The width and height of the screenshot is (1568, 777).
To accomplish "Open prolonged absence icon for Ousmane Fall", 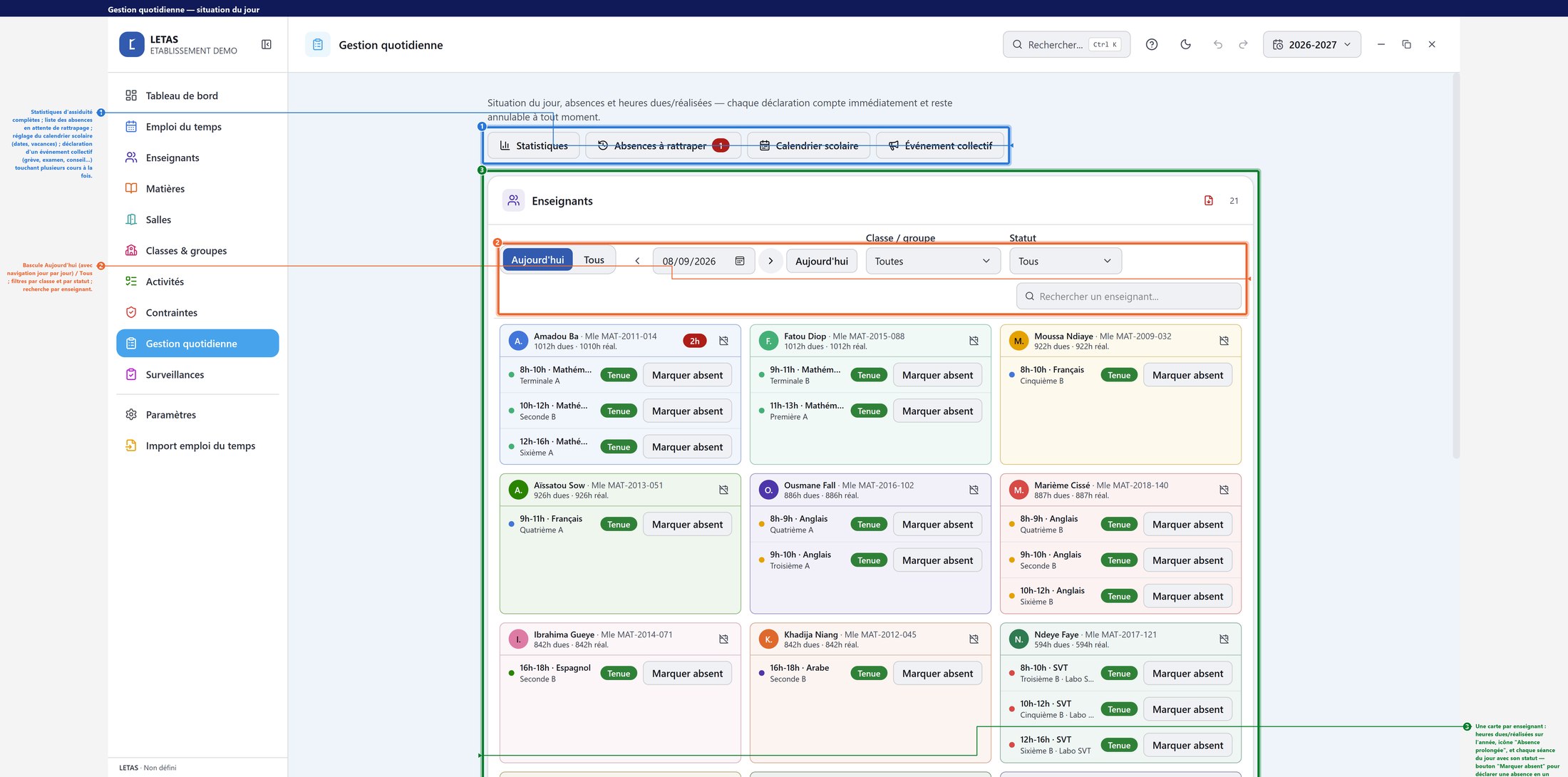I will 974,490.
